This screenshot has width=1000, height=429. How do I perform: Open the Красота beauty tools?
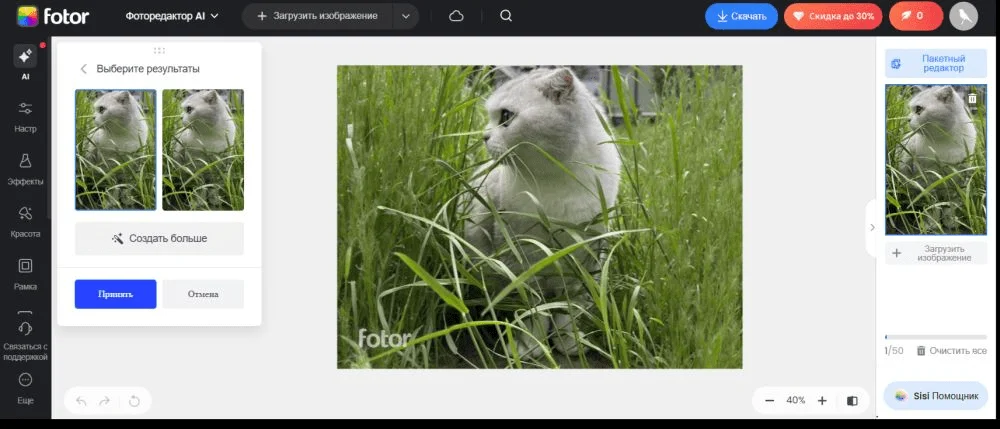click(x=25, y=219)
